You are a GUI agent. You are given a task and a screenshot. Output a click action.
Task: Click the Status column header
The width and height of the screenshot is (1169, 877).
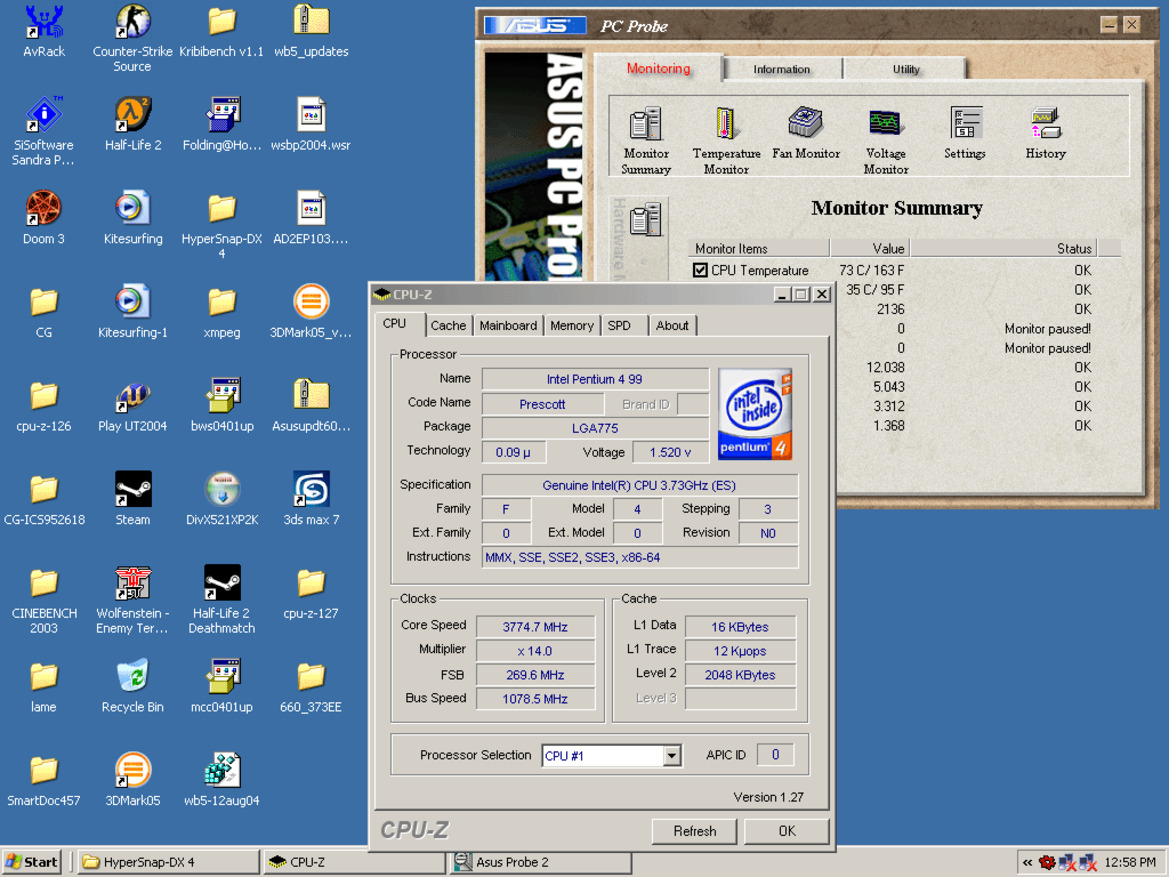(1003, 248)
